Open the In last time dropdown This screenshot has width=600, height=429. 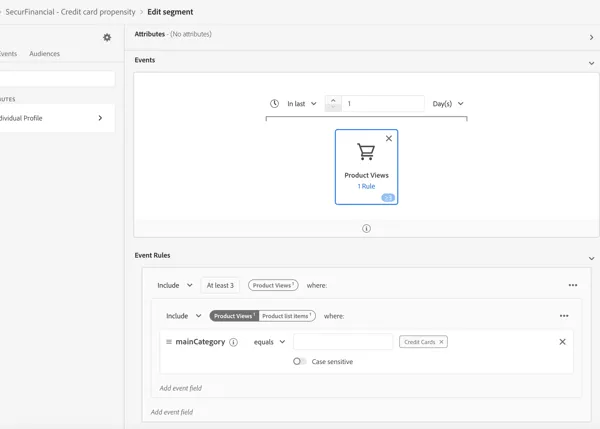[x=302, y=104]
